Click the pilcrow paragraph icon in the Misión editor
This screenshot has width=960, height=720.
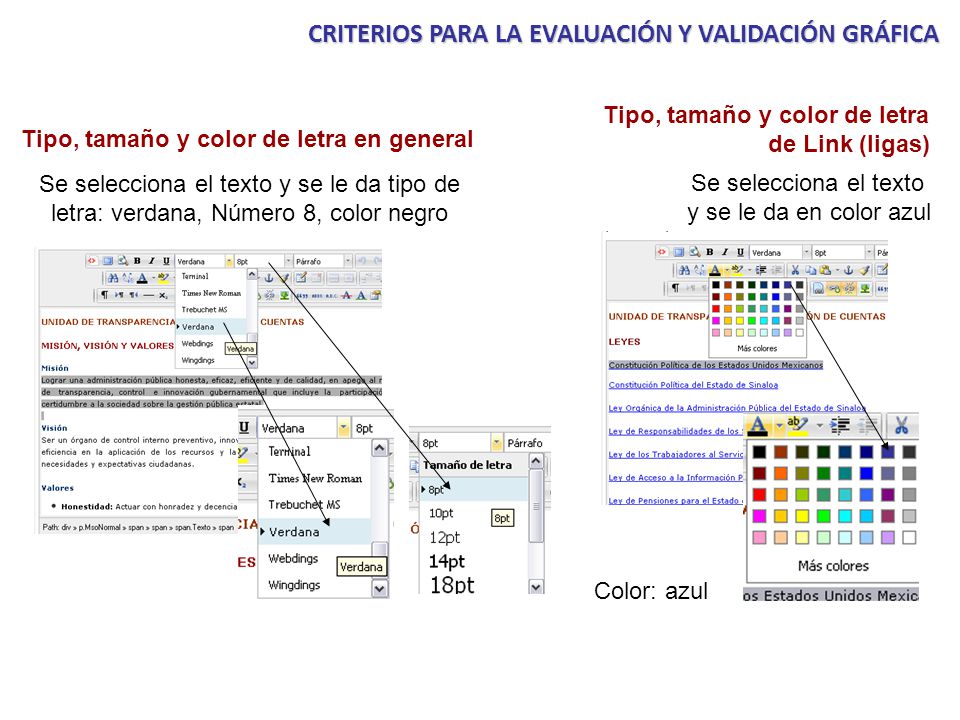pos(105,294)
